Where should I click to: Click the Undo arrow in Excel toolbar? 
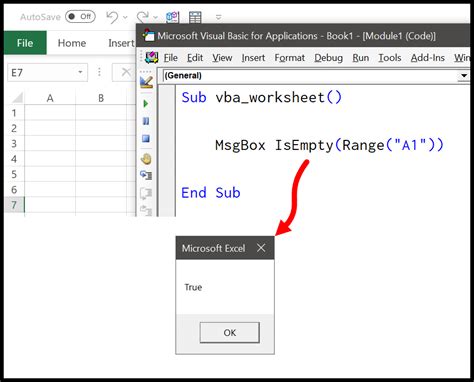point(112,17)
